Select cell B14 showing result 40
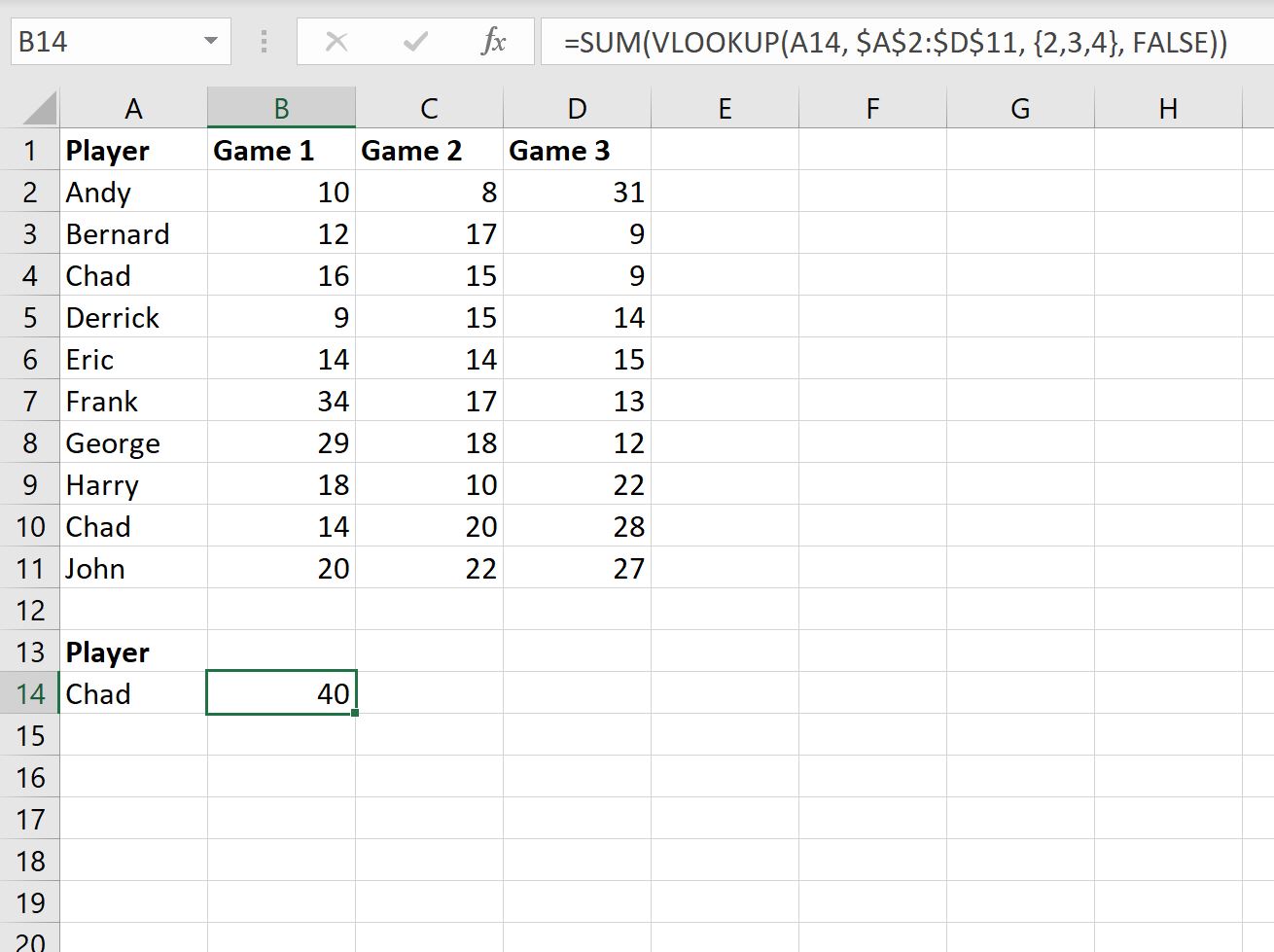Screen dimensions: 1274x952 tap(281, 693)
